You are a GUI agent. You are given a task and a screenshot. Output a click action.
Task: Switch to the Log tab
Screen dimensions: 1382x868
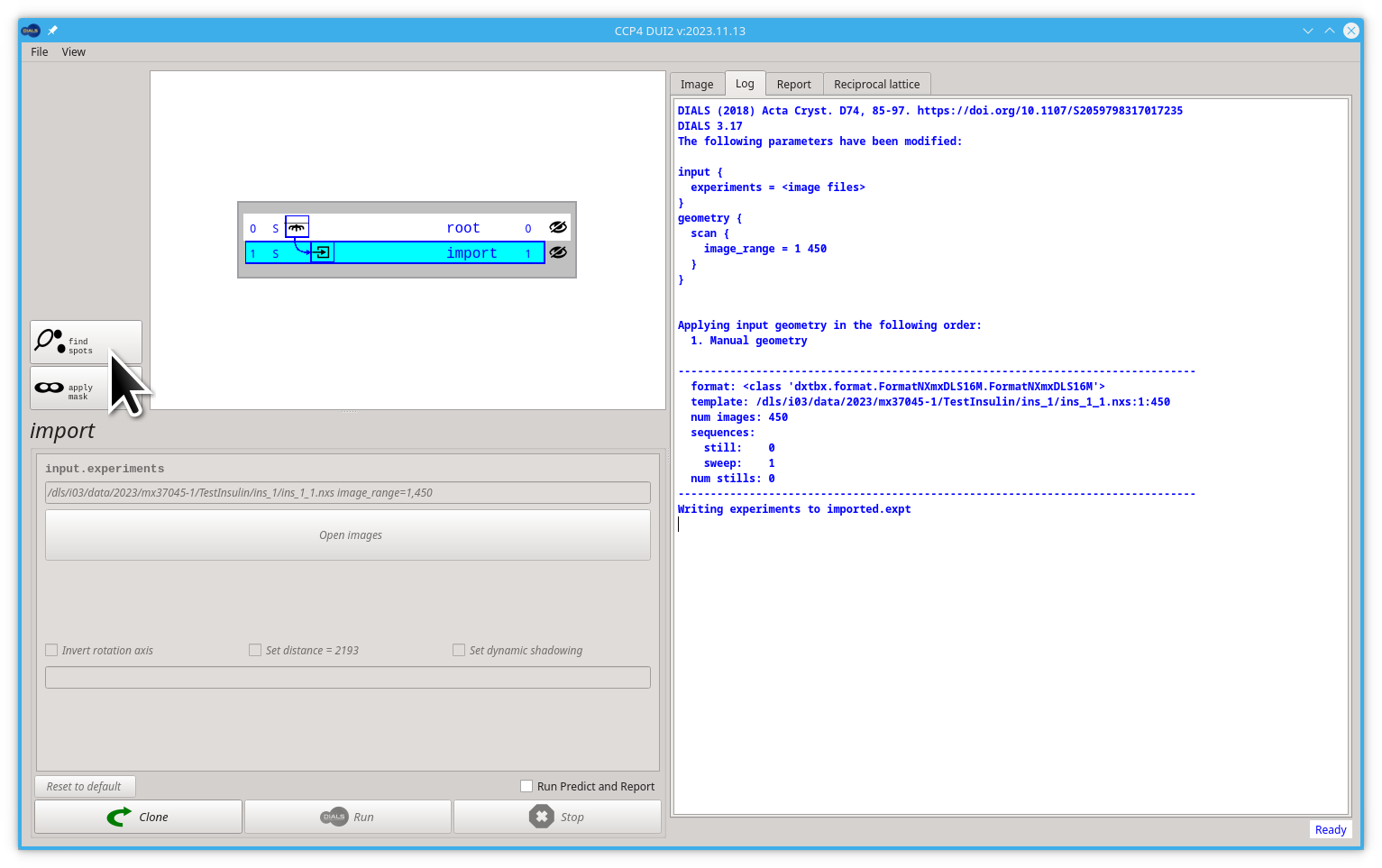click(x=745, y=83)
